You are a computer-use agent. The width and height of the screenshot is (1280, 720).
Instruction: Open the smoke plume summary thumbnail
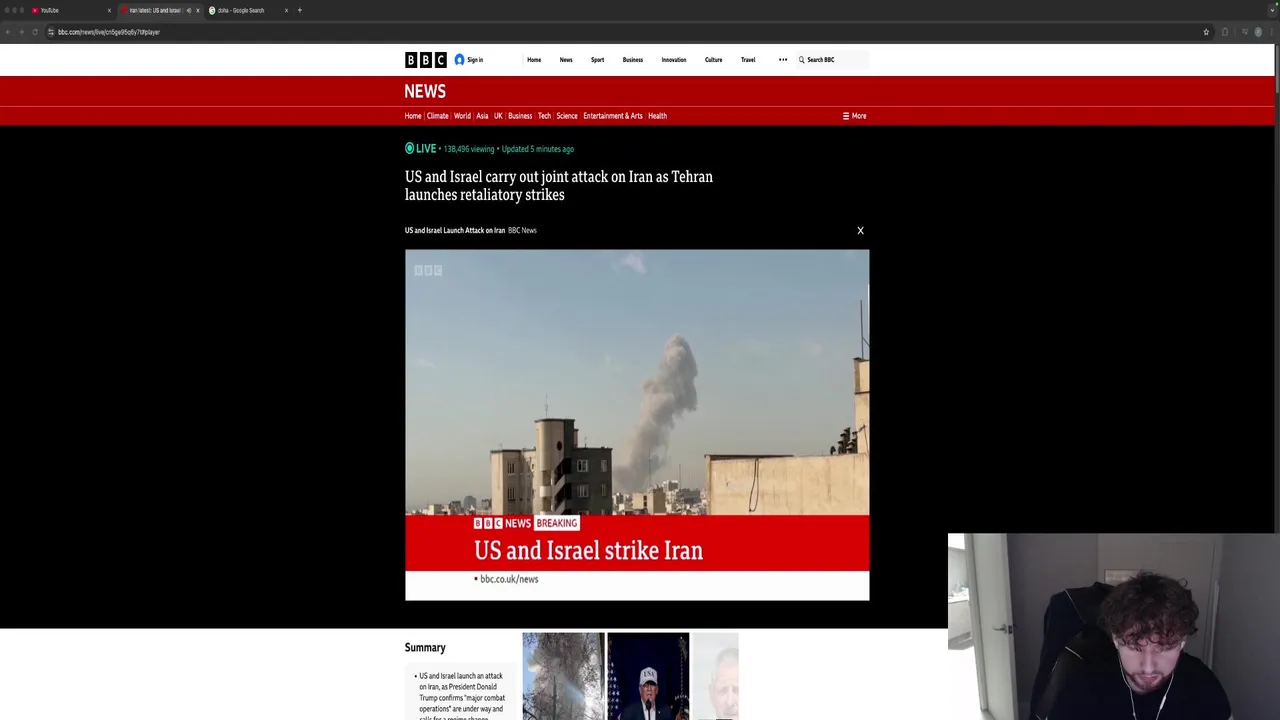pos(563,676)
